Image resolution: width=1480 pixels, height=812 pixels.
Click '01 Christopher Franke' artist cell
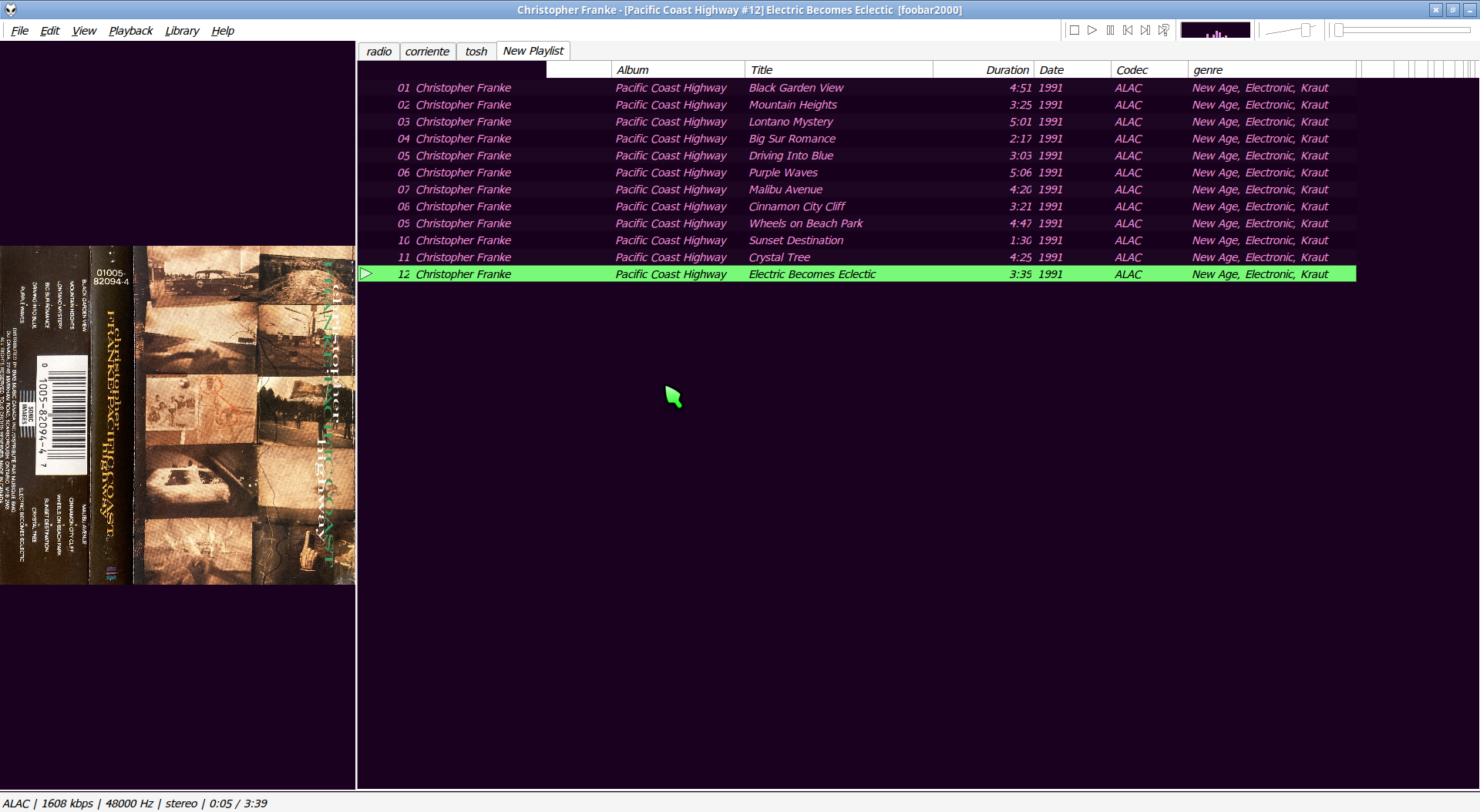[454, 88]
